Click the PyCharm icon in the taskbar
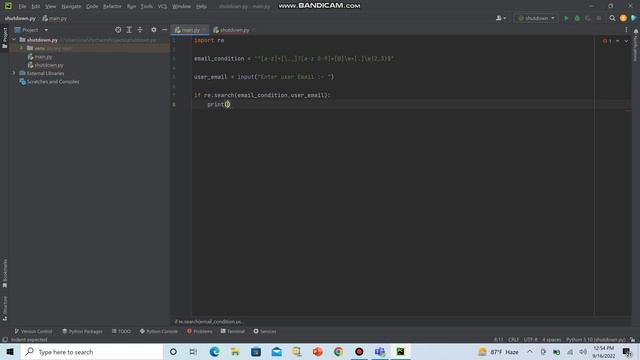The height and width of the screenshot is (360, 640). tap(400, 352)
